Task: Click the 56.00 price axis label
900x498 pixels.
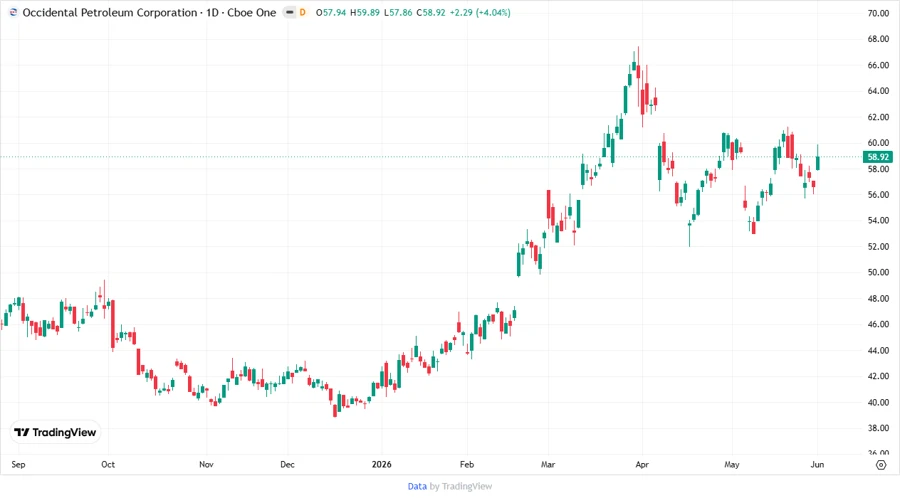Action: 878,194
